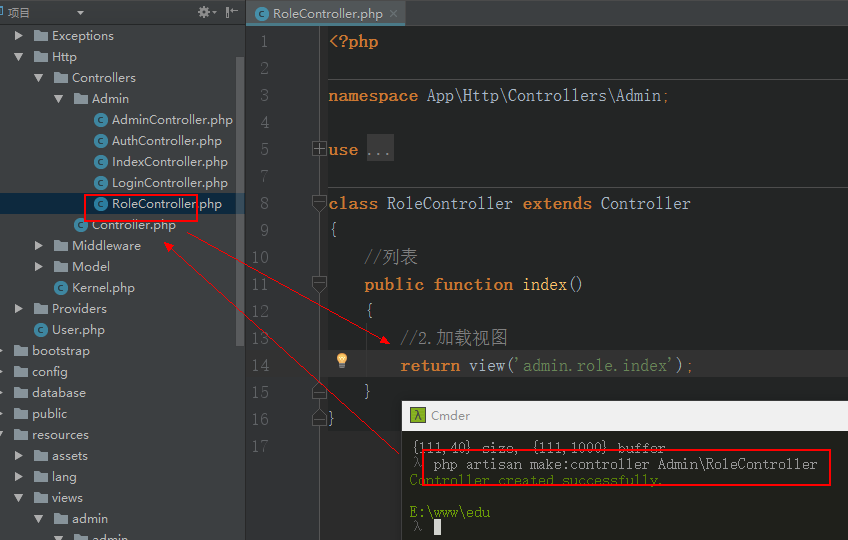This screenshot has width=848, height=540.
Task: Click the Cmder lambda window icon
Action: pyautogui.click(x=418, y=415)
